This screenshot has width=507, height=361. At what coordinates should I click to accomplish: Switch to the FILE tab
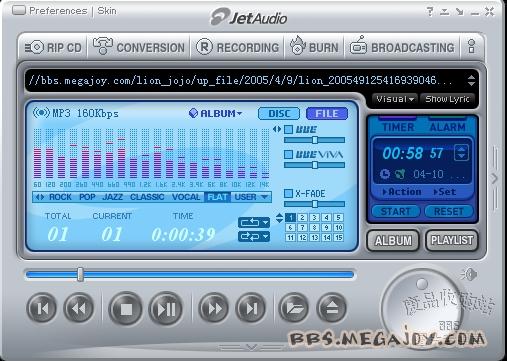pyautogui.click(x=327, y=113)
